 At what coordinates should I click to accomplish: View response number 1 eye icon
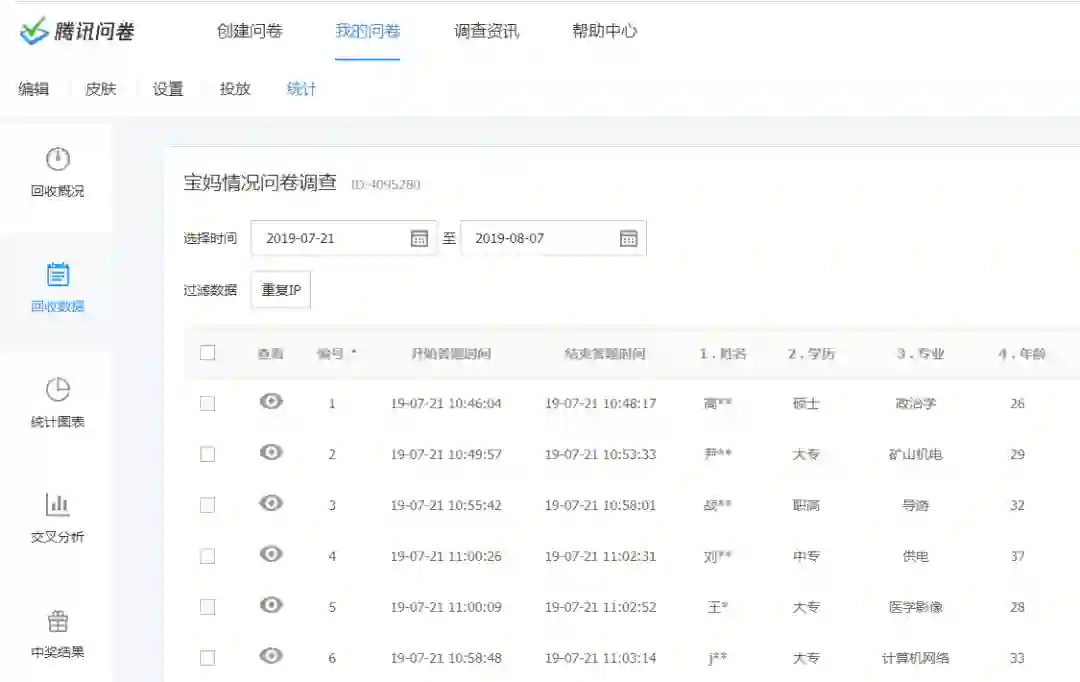click(x=271, y=401)
